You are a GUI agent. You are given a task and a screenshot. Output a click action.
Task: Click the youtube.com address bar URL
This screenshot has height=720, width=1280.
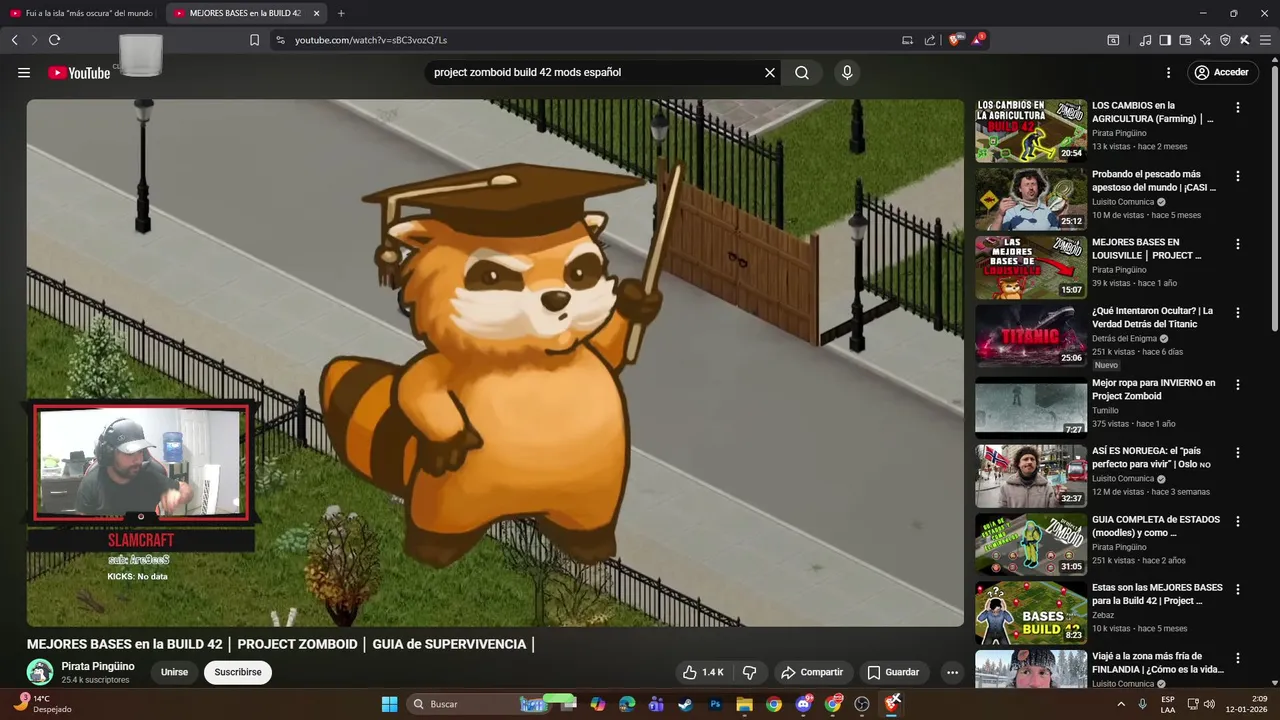pyautogui.click(x=371, y=40)
